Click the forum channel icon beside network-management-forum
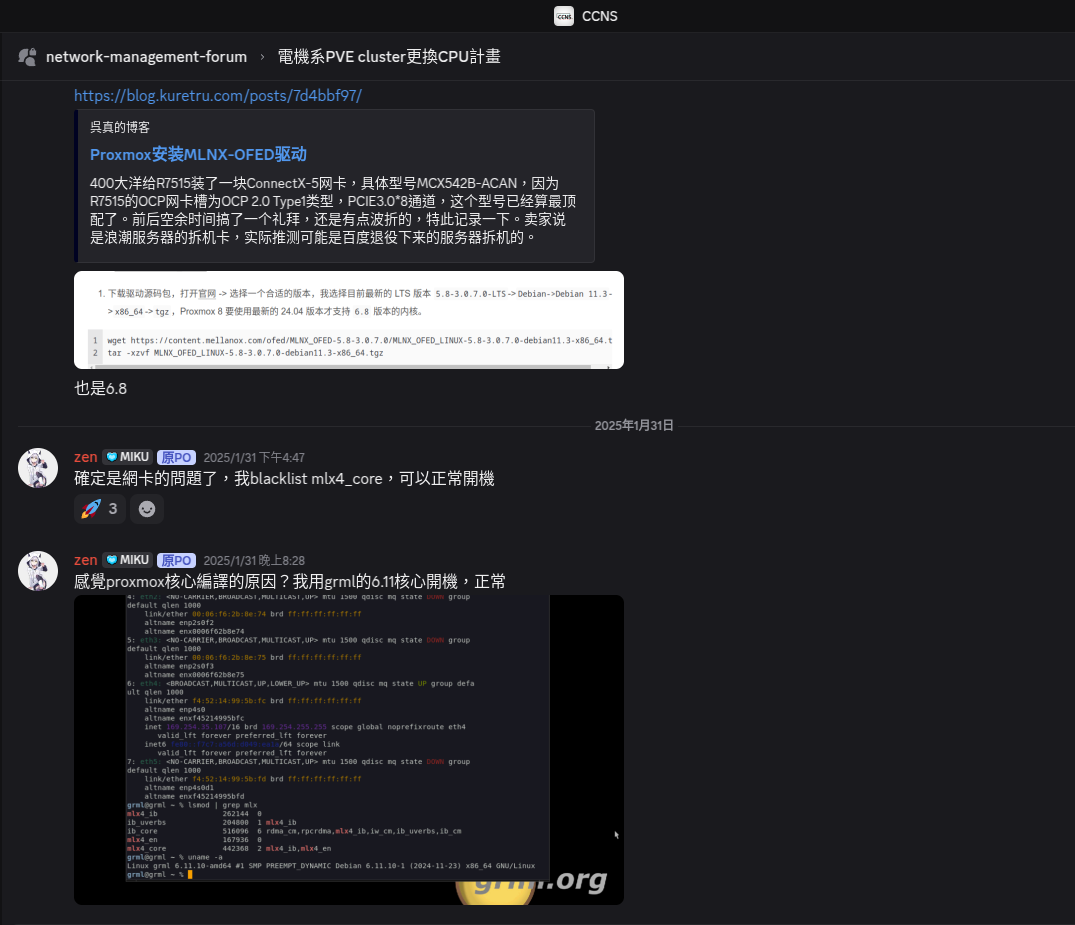1075x925 pixels. 28,57
